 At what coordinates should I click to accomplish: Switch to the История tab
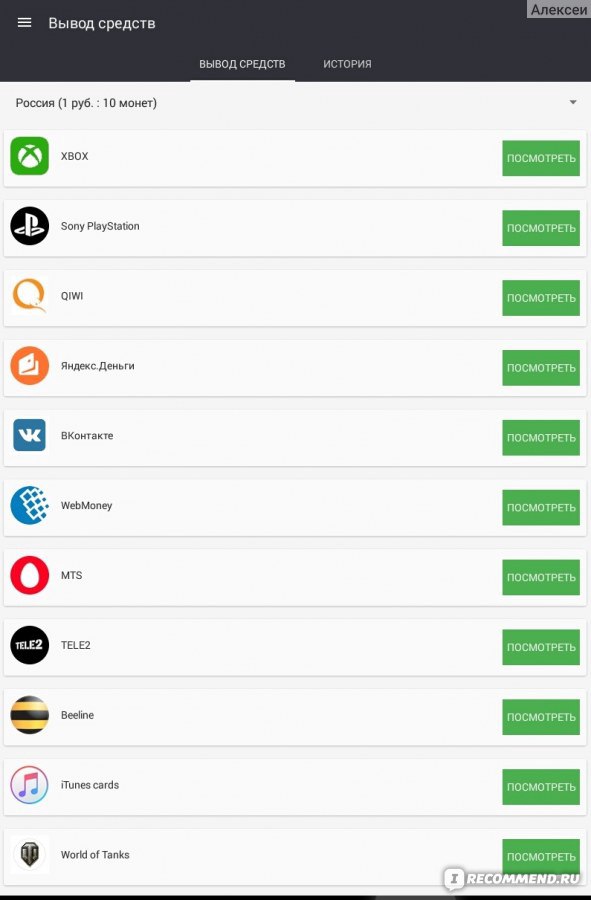(x=347, y=64)
